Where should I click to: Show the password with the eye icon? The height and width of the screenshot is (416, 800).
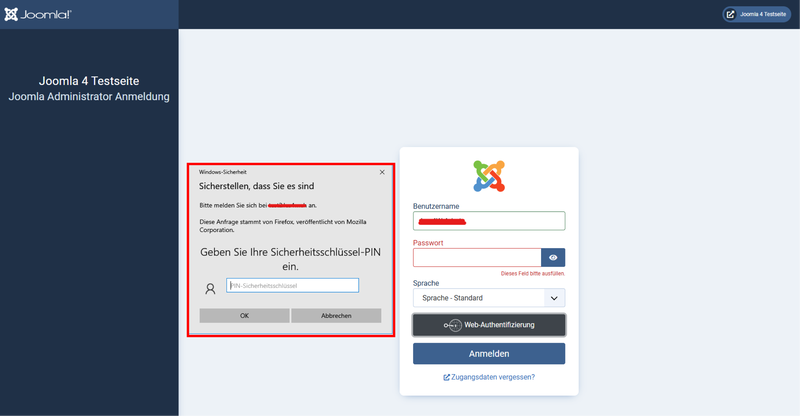pos(553,258)
